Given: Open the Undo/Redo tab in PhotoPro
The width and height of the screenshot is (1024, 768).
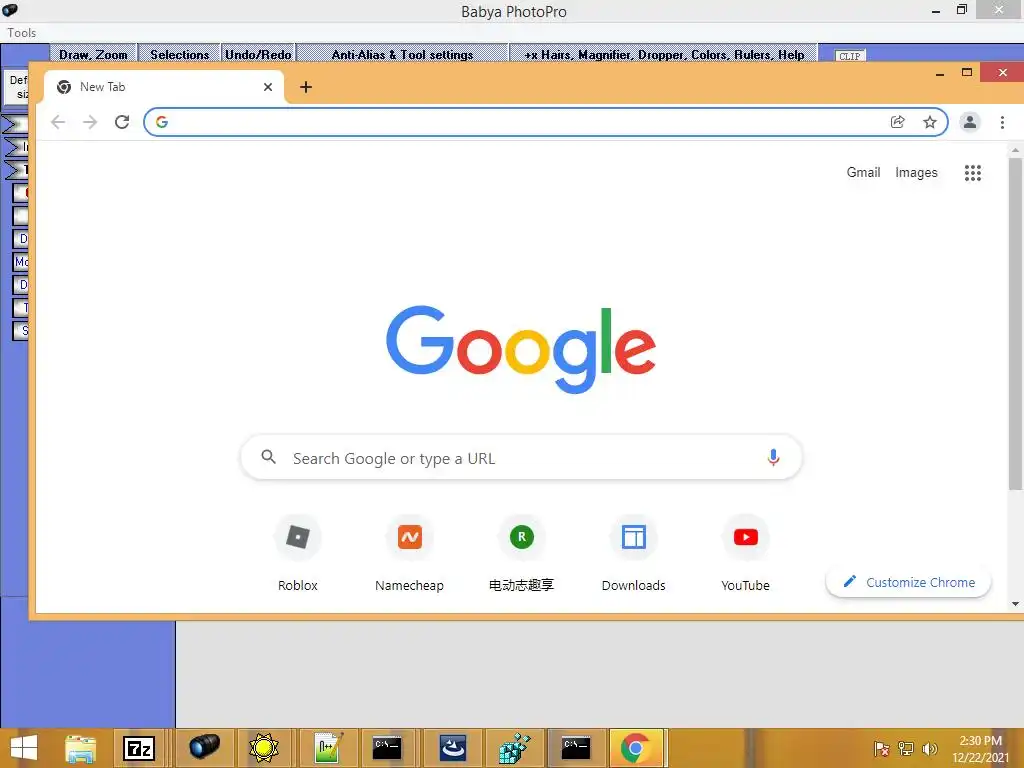Looking at the screenshot, I should coord(258,54).
